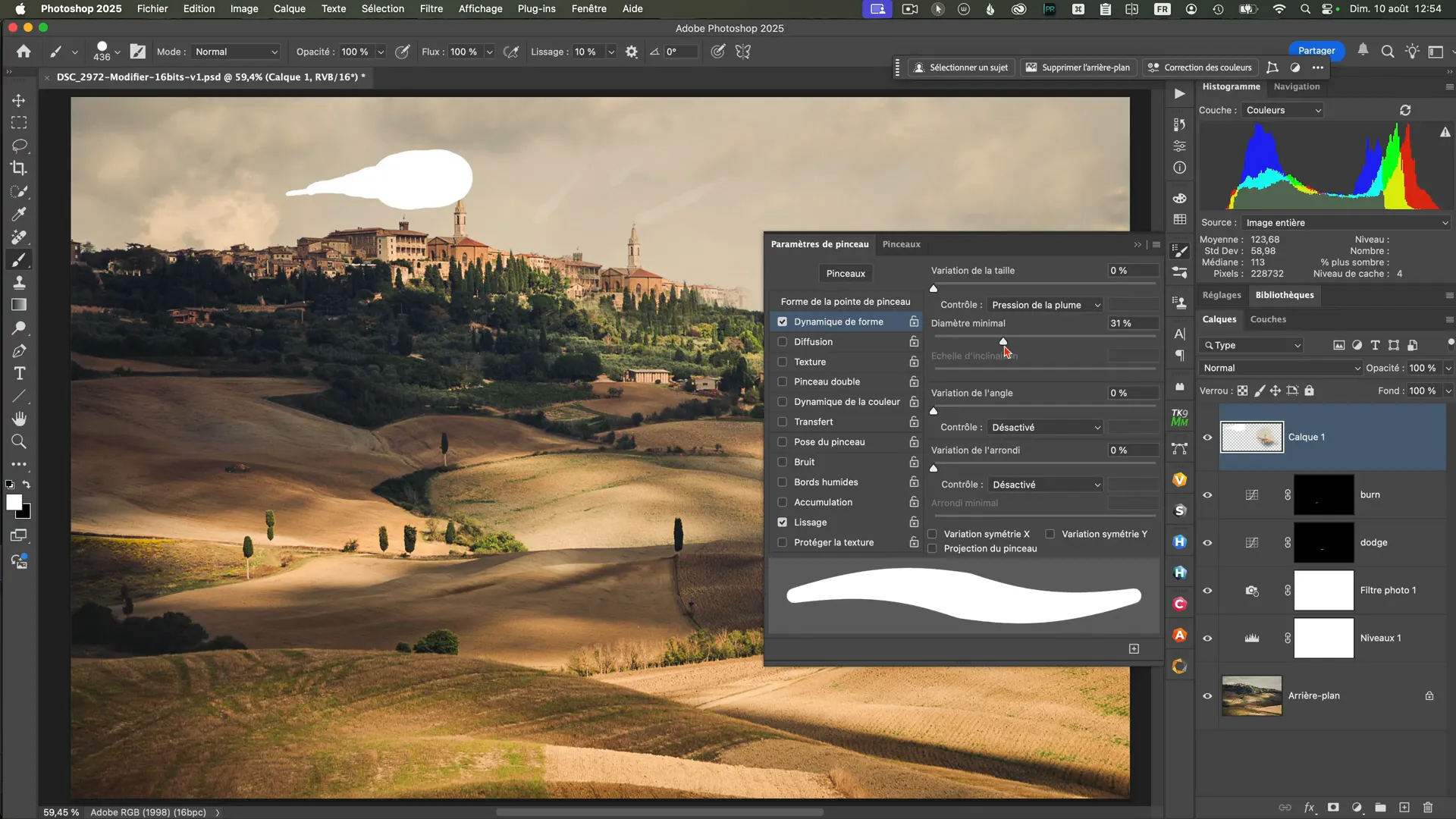Open the Sélection menu

coord(382,8)
